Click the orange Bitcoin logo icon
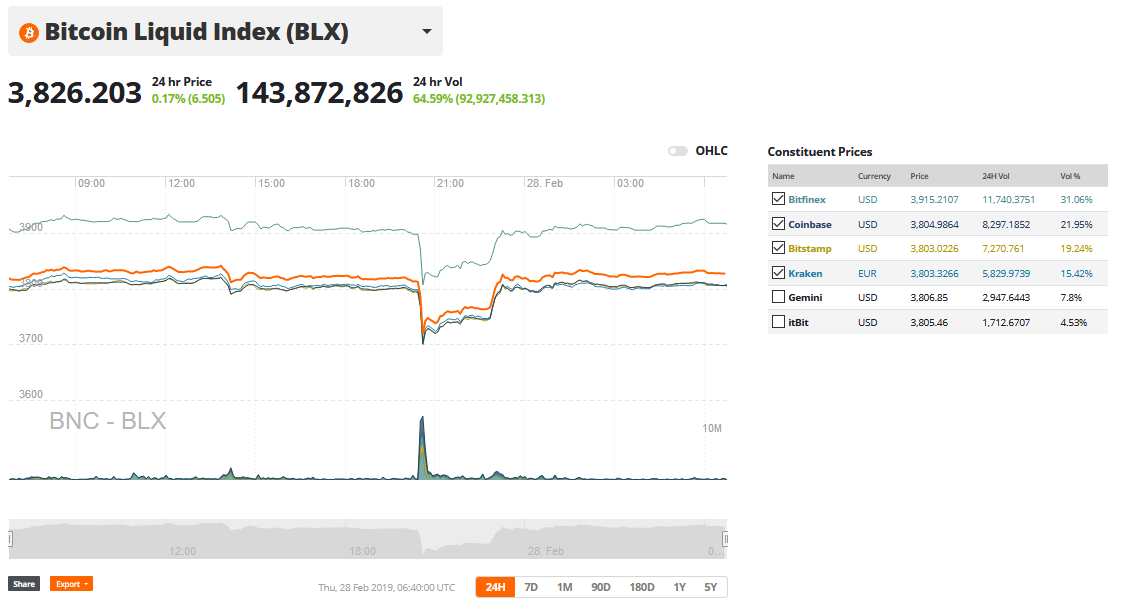 (29, 32)
